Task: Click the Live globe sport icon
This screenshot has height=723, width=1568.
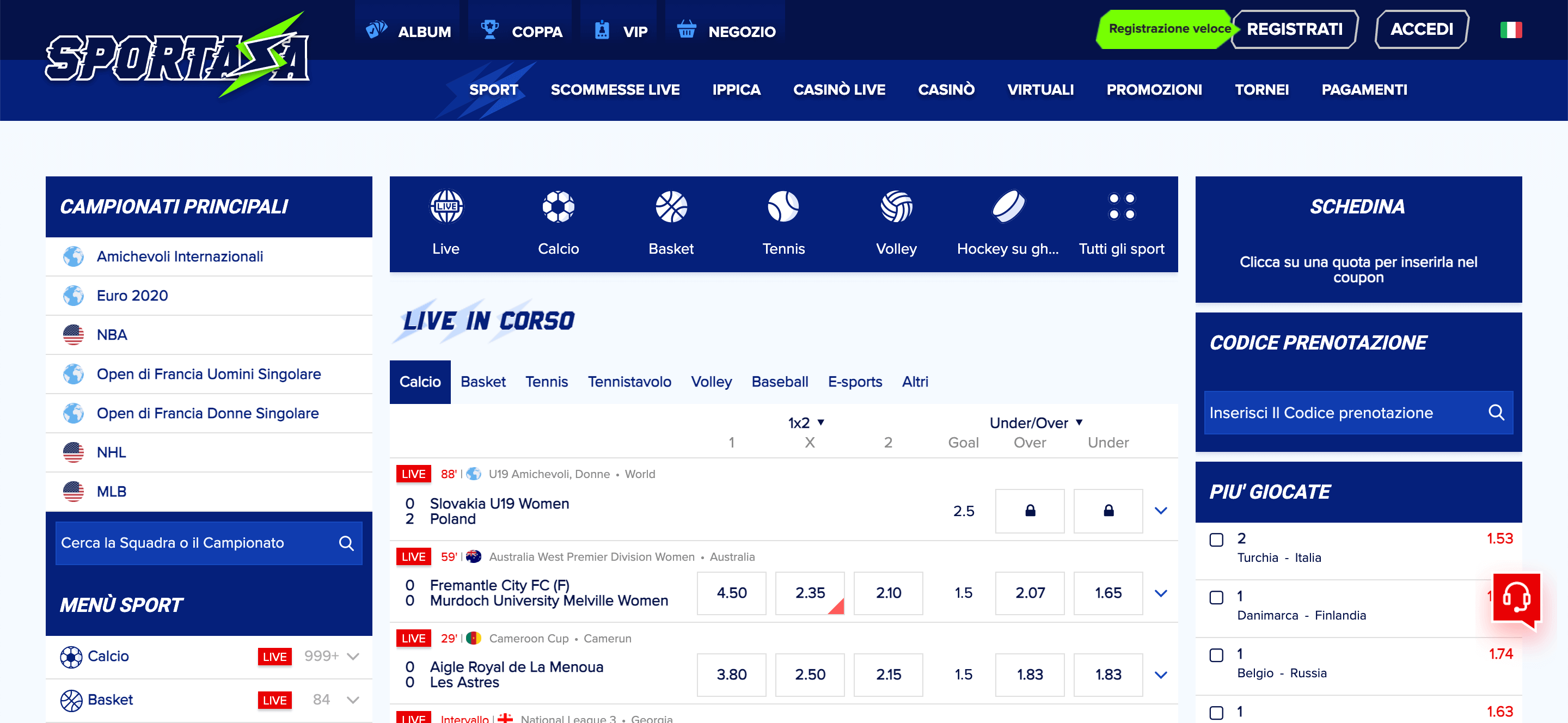Action: (x=446, y=207)
